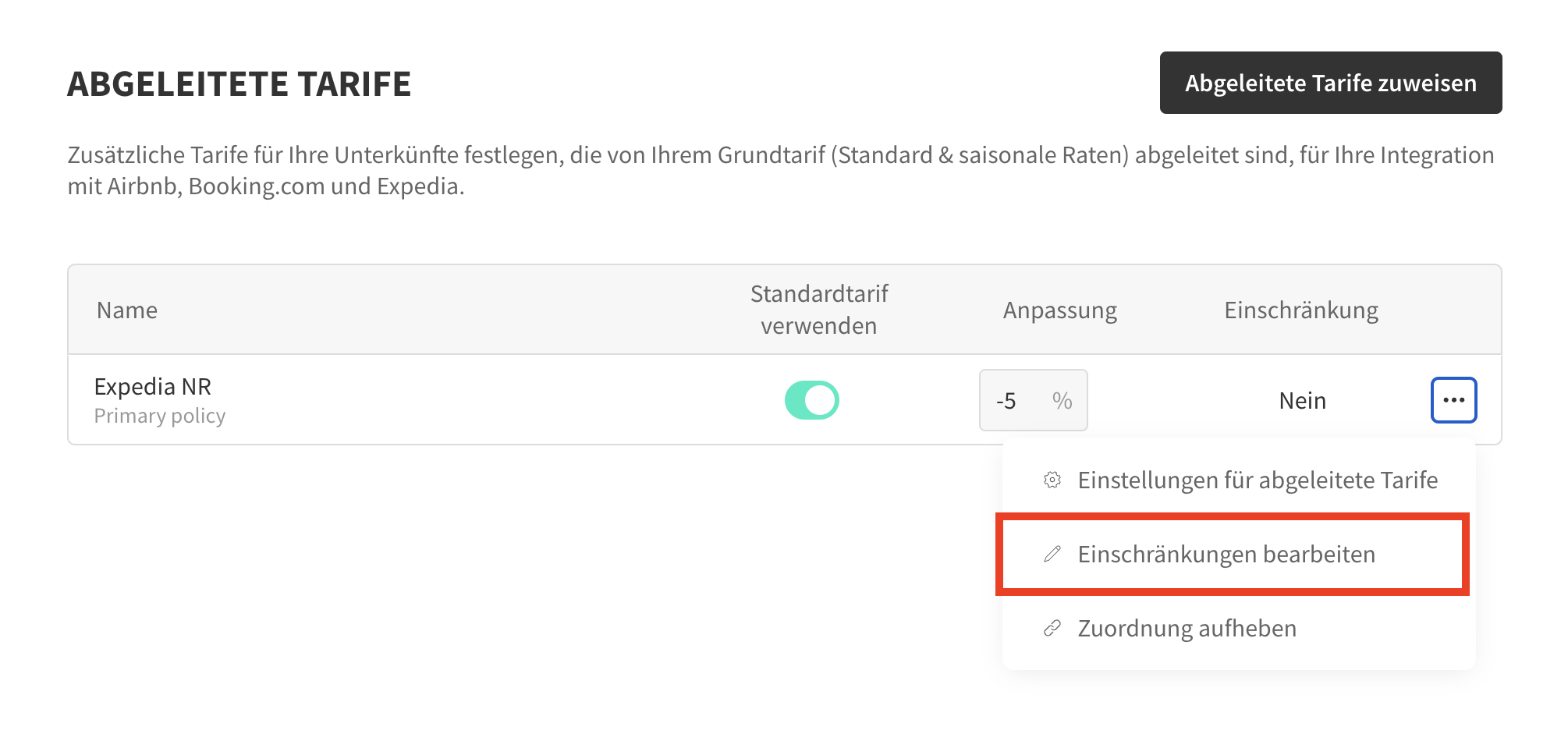Viewport: 1568px width, 755px height.
Task: Toggle Standardtarif verwenden for Expedia NR
Action: [x=811, y=400]
